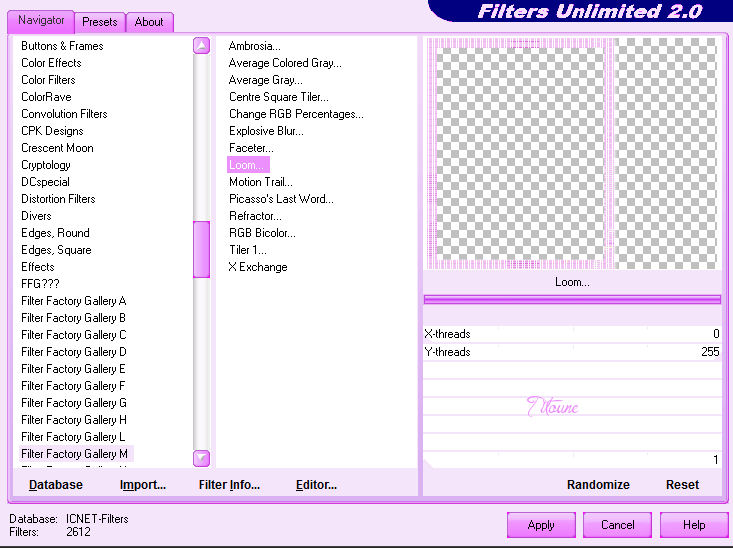This screenshot has width=733, height=548.
Task: Click the category list scroll down arrow
Action: pyautogui.click(x=201, y=458)
